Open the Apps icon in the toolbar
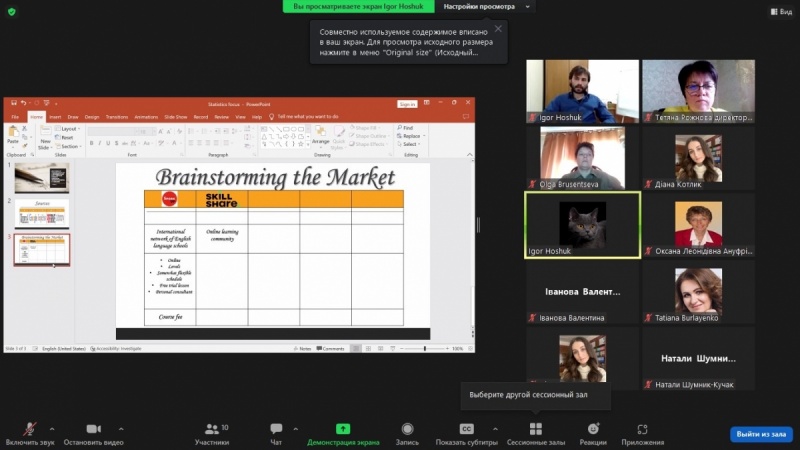The image size is (800, 450). (x=642, y=429)
